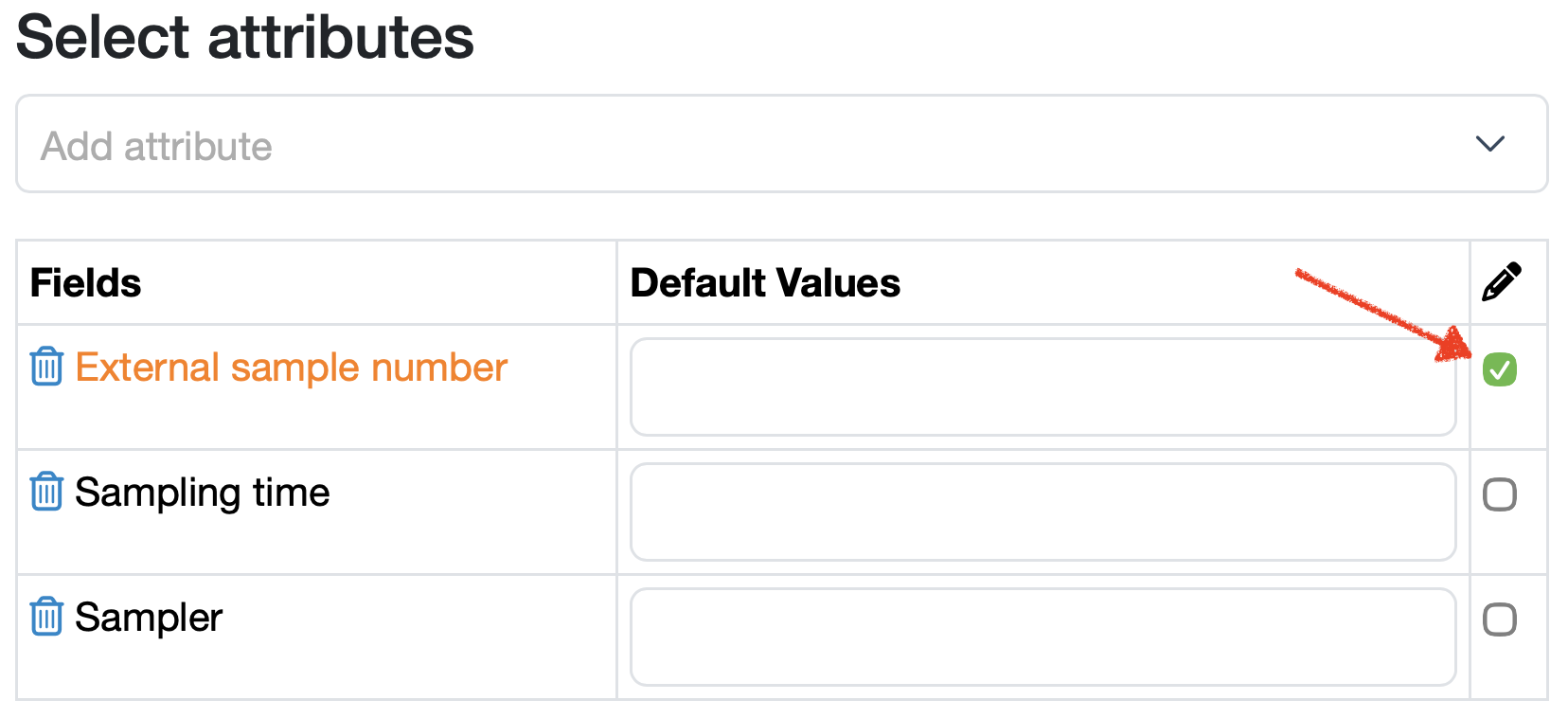Click trash icon next to Sampling time

(46, 492)
